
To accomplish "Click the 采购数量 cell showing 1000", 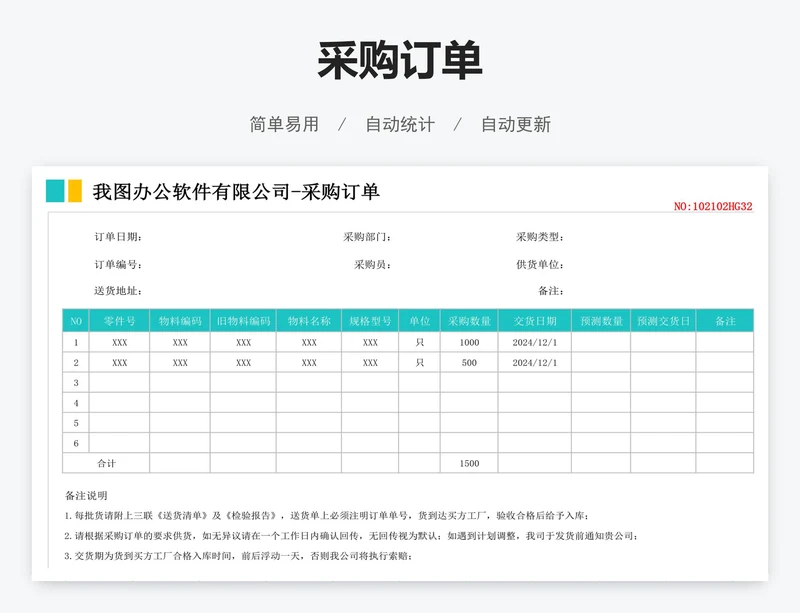I will [469, 342].
